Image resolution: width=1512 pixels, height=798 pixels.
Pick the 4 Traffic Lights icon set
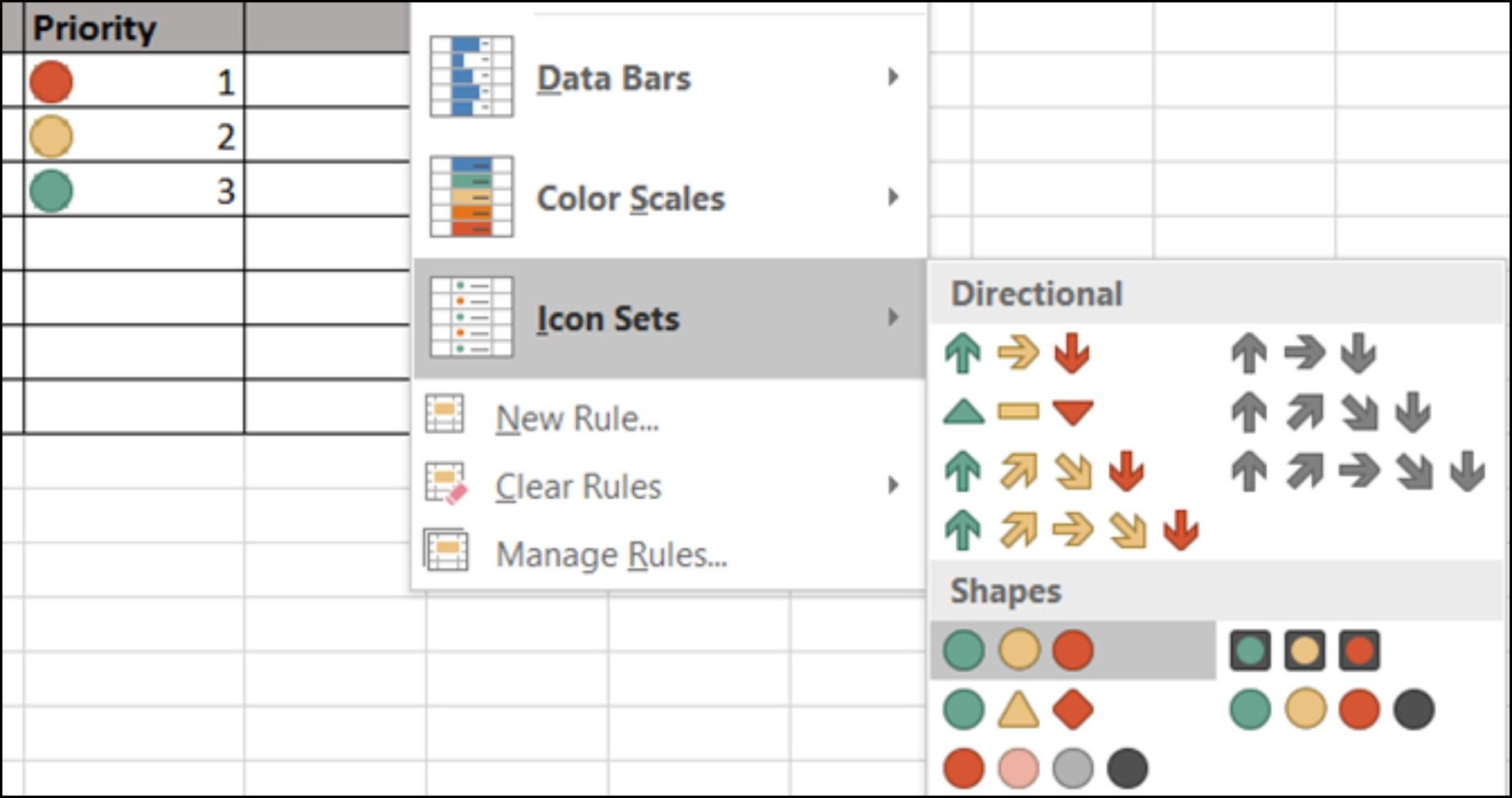1331,709
